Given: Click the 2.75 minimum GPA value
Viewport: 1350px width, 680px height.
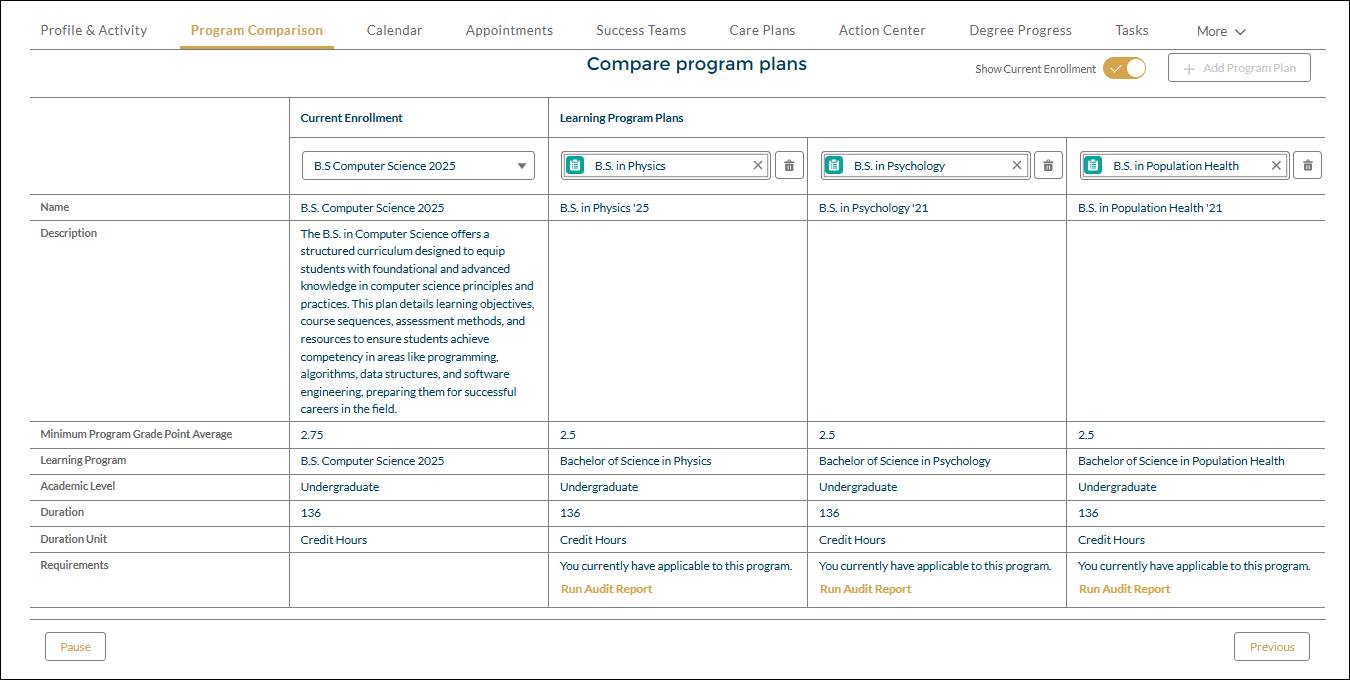Looking at the screenshot, I should click(x=312, y=435).
